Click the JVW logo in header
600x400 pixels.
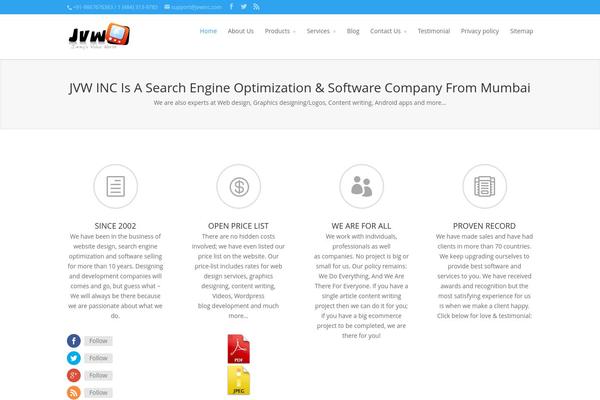(99, 36)
